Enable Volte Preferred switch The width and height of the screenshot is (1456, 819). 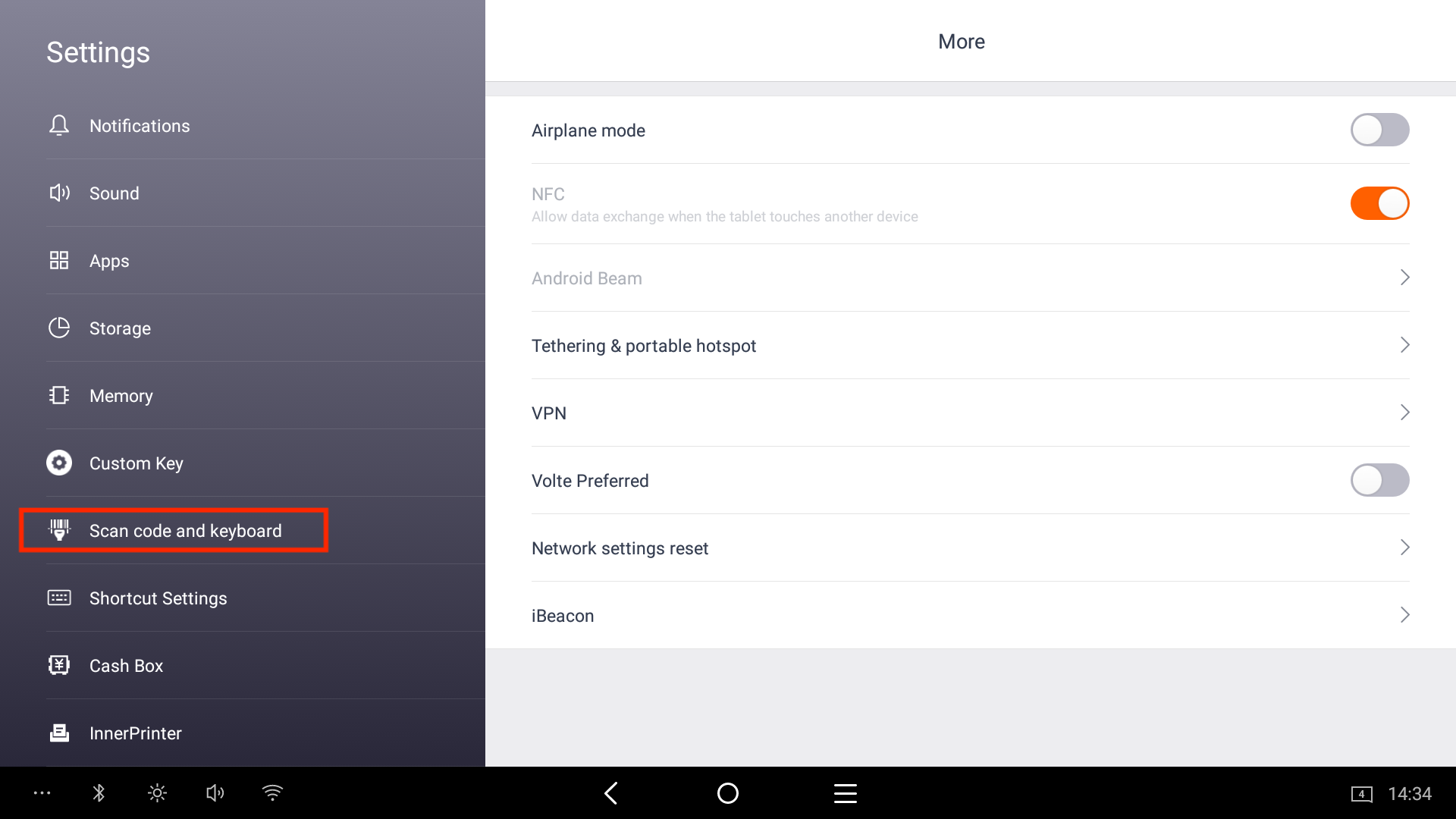tap(1379, 480)
